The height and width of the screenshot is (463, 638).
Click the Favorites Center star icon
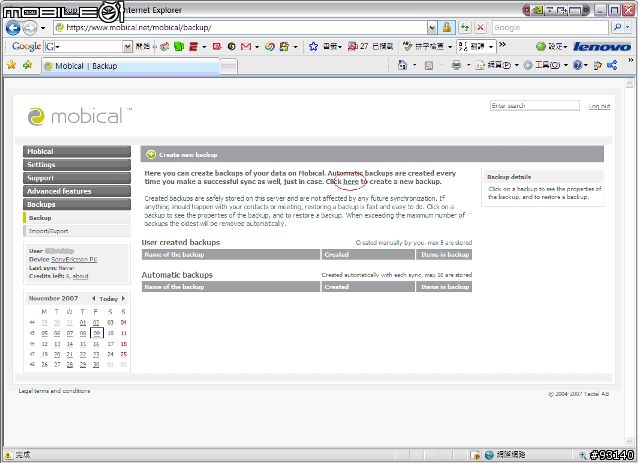tap(11, 65)
